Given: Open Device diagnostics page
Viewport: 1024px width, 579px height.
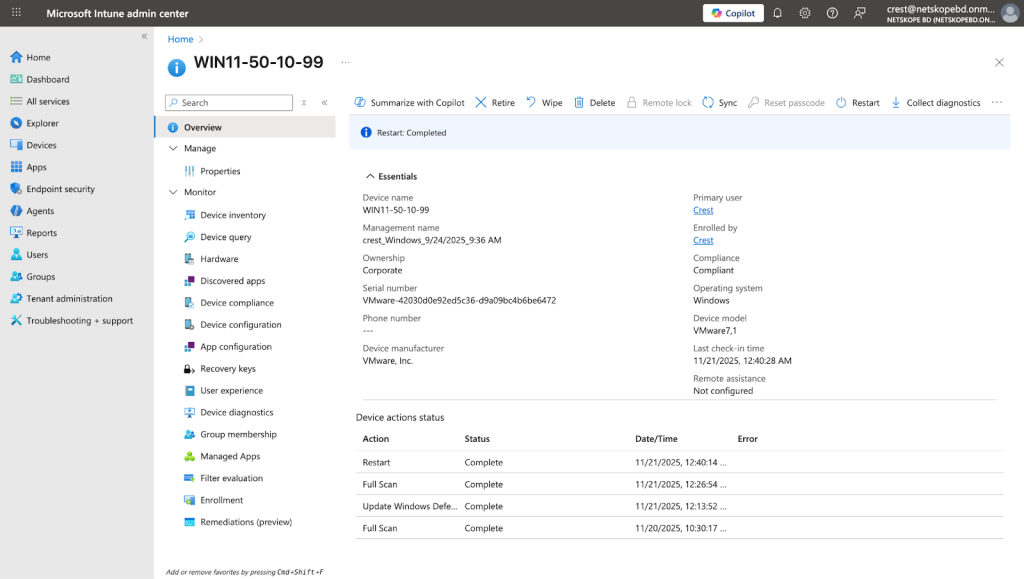Looking at the screenshot, I should click(x=236, y=413).
